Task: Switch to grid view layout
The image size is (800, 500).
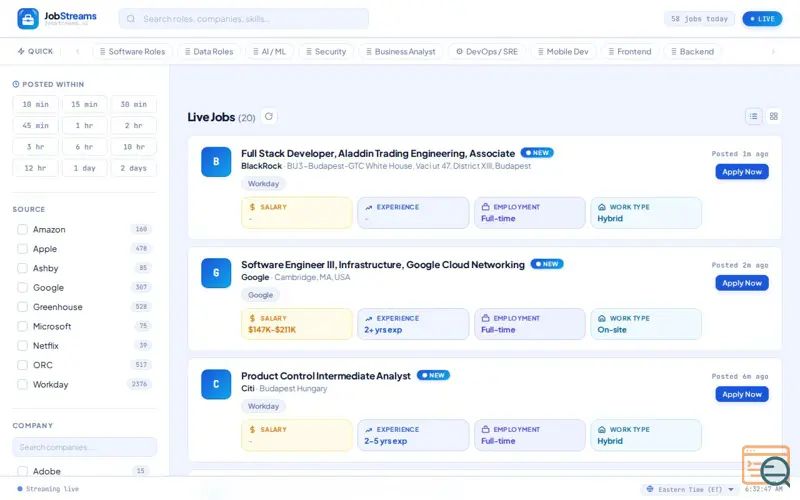Action: point(773,116)
